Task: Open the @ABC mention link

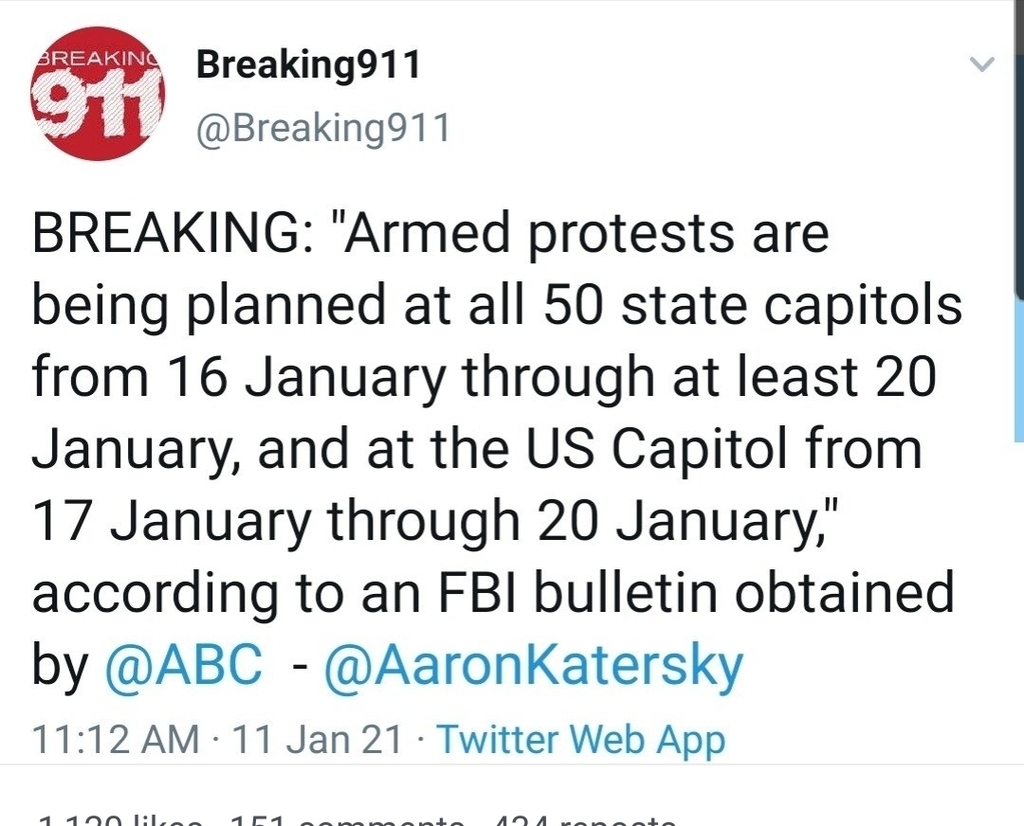Action: [x=184, y=665]
